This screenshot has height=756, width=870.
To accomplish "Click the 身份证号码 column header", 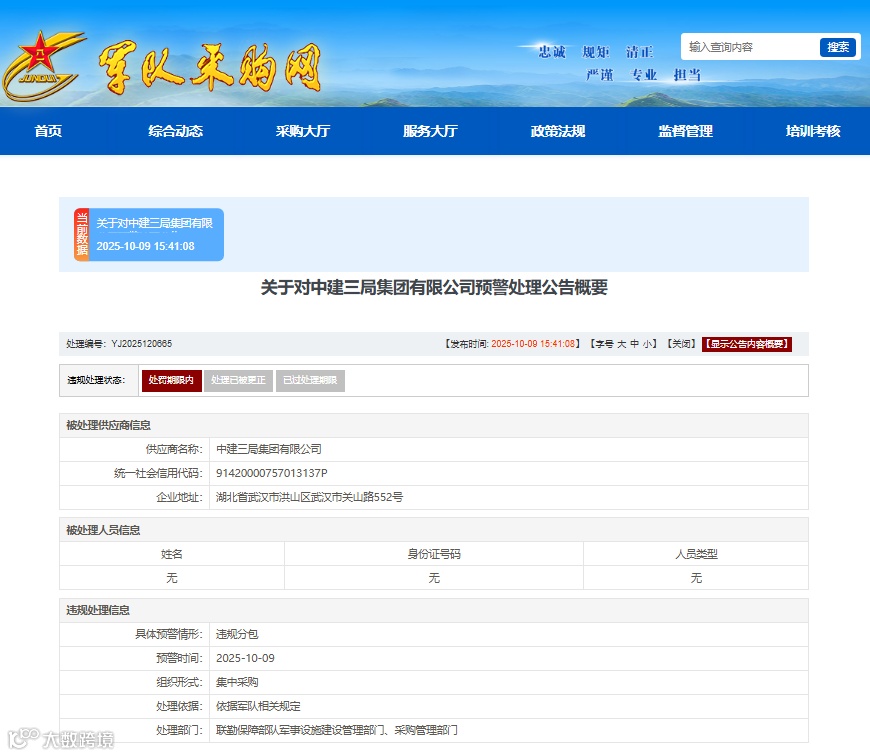I will click(434, 554).
